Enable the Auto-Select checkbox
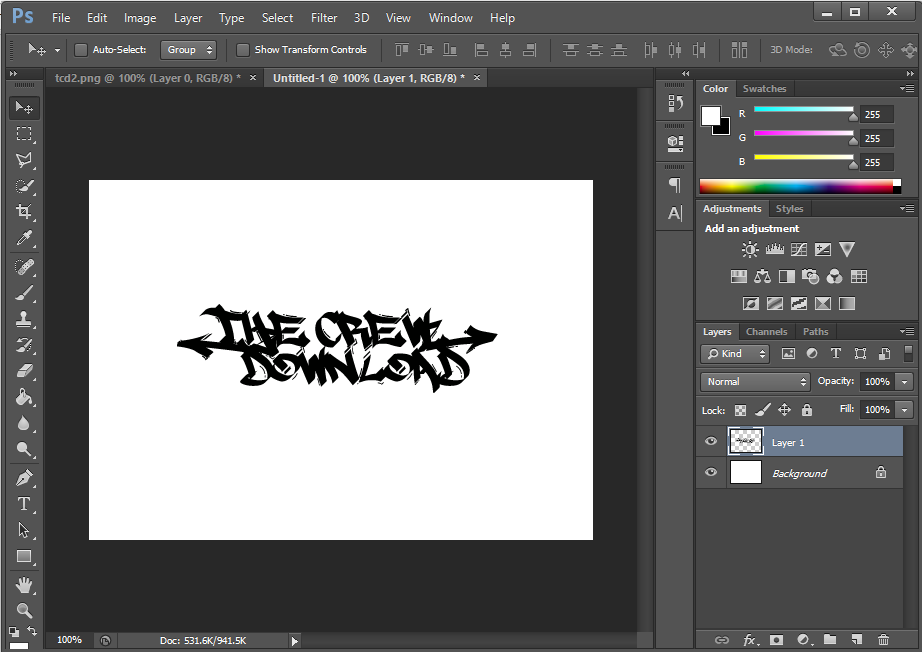The width and height of the screenshot is (922, 652). [x=81, y=50]
